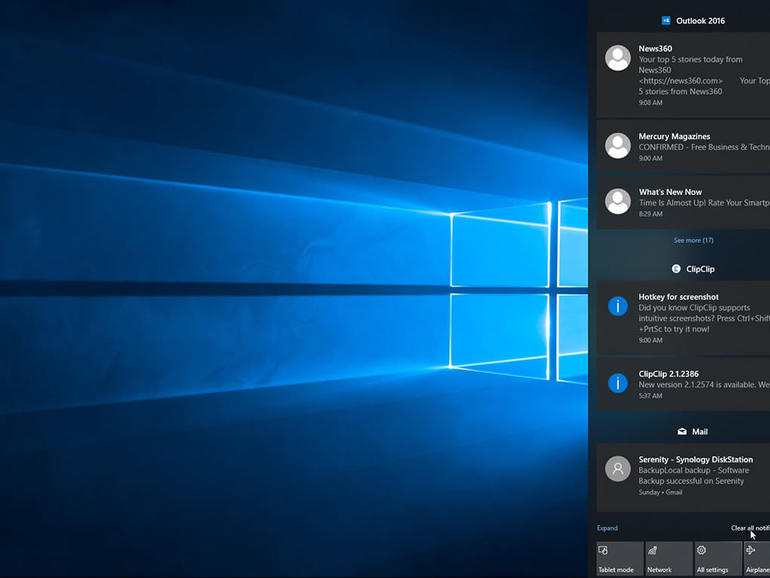The image size is (770, 578).
Task: Click the Mercury Magazines sender avatar
Action: [x=618, y=146]
